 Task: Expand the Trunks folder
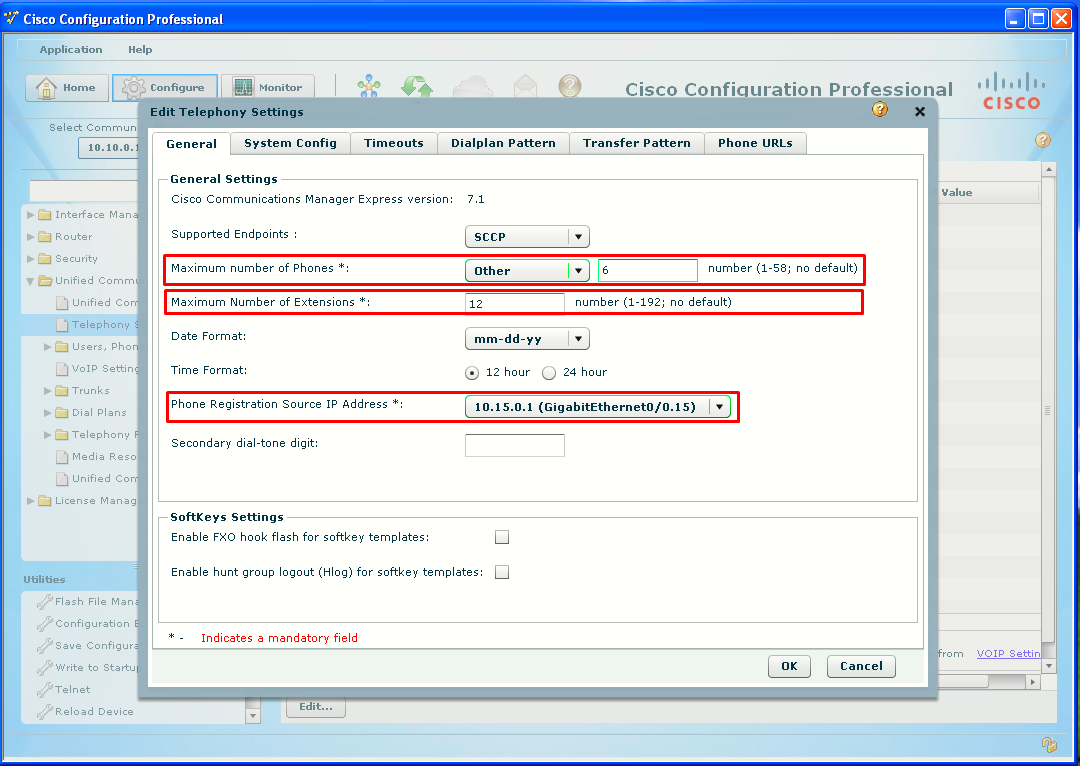pyautogui.click(x=48, y=391)
